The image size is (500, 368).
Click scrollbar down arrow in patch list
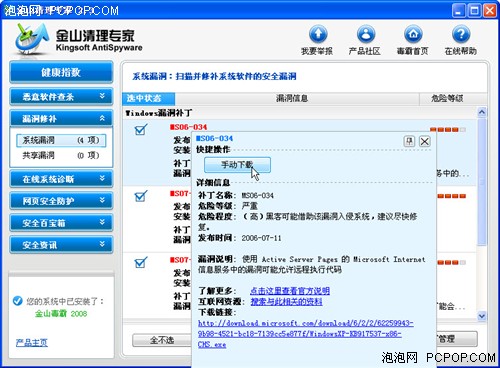pyautogui.click(x=482, y=315)
